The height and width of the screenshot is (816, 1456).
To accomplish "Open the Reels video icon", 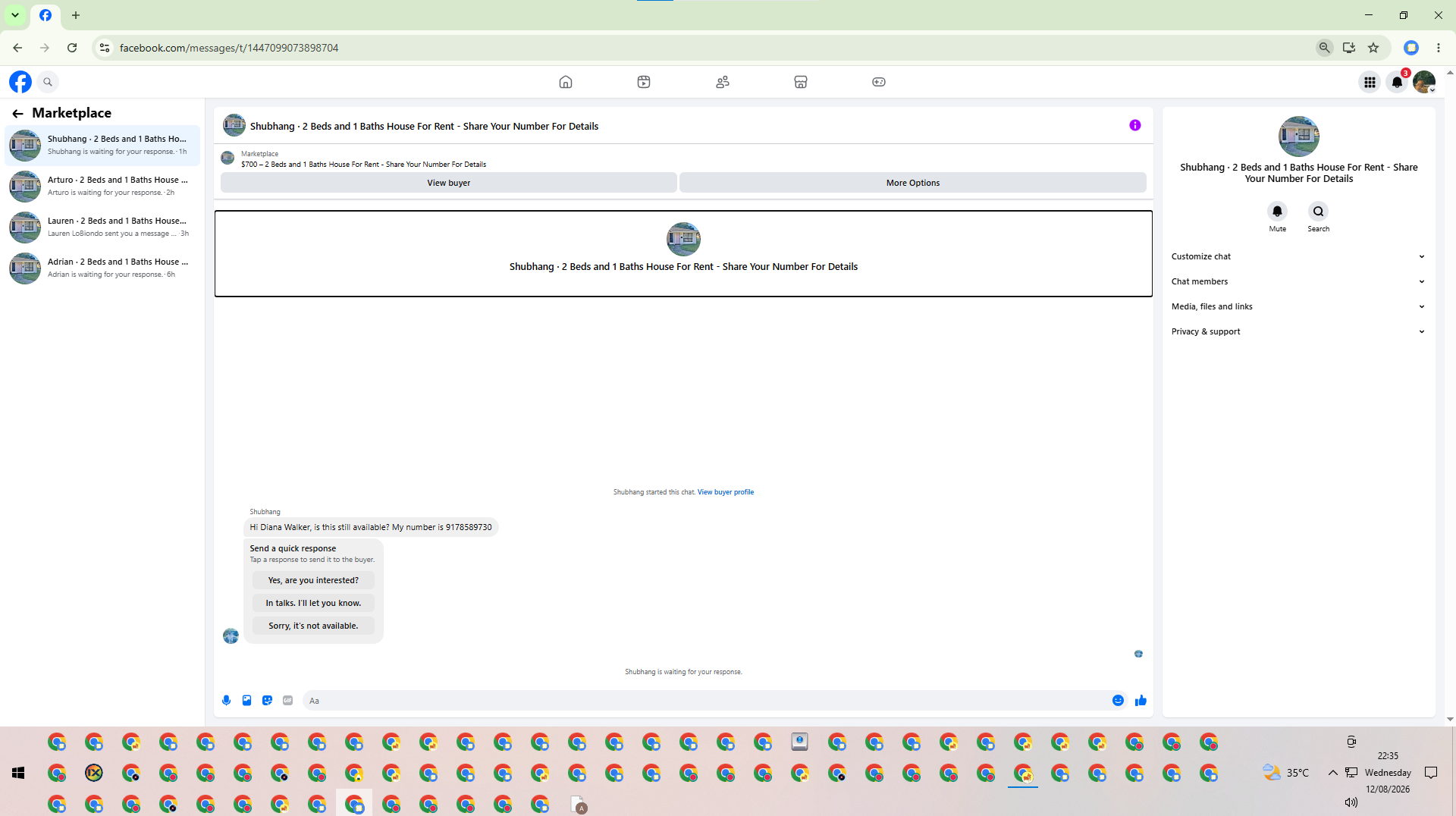I will [644, 82].
